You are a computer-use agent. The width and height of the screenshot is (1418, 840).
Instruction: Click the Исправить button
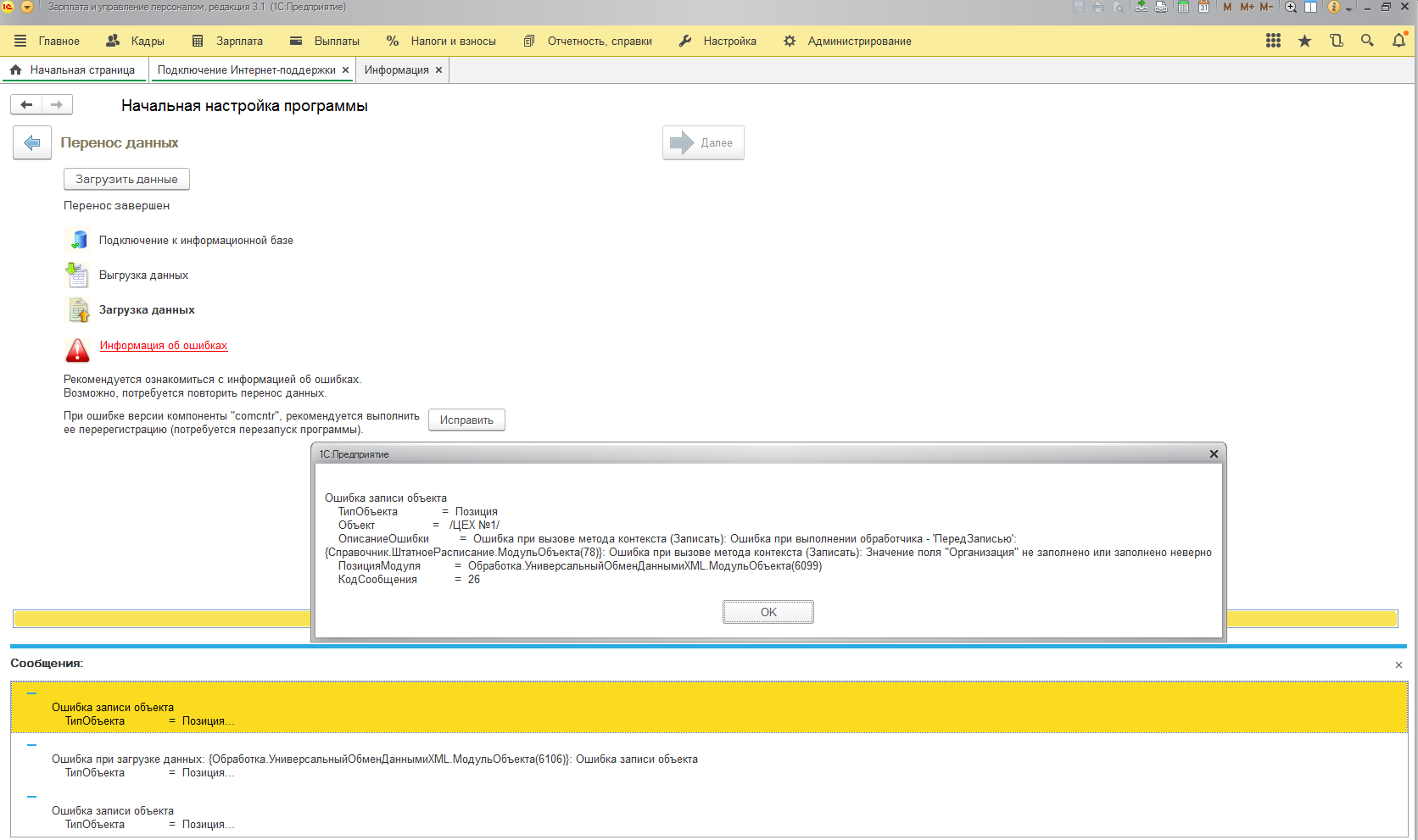coord(466,420)
